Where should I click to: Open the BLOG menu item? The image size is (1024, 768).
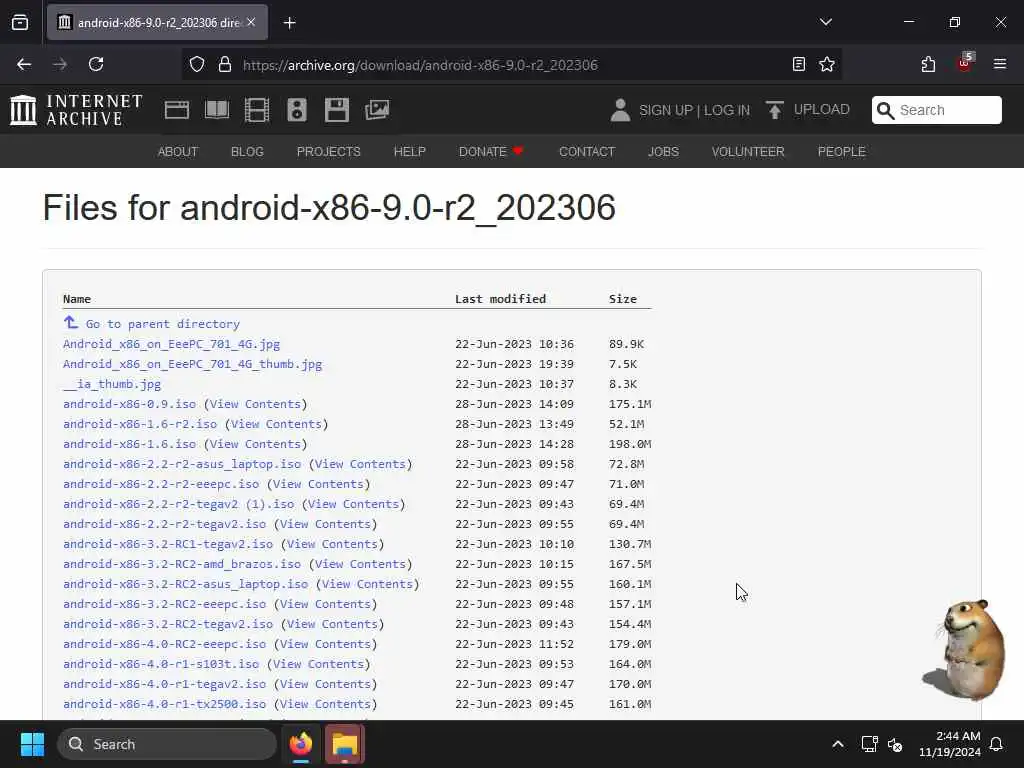[247, 152]
